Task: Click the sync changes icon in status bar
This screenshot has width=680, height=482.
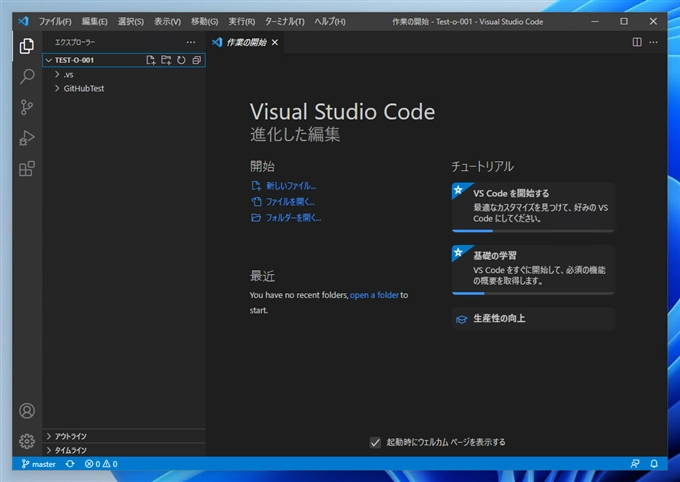Action: coord(70,464)
